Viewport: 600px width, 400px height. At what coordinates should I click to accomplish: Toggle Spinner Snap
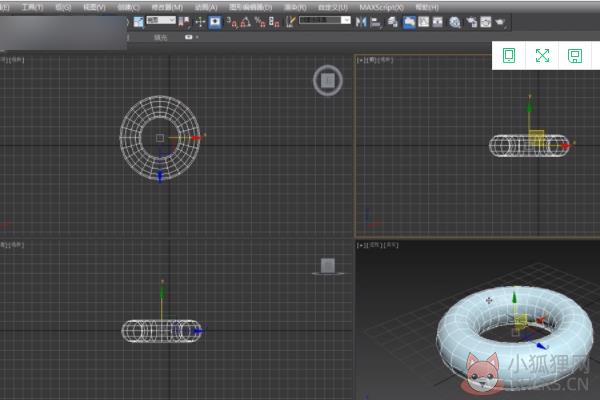coord(274,22)
